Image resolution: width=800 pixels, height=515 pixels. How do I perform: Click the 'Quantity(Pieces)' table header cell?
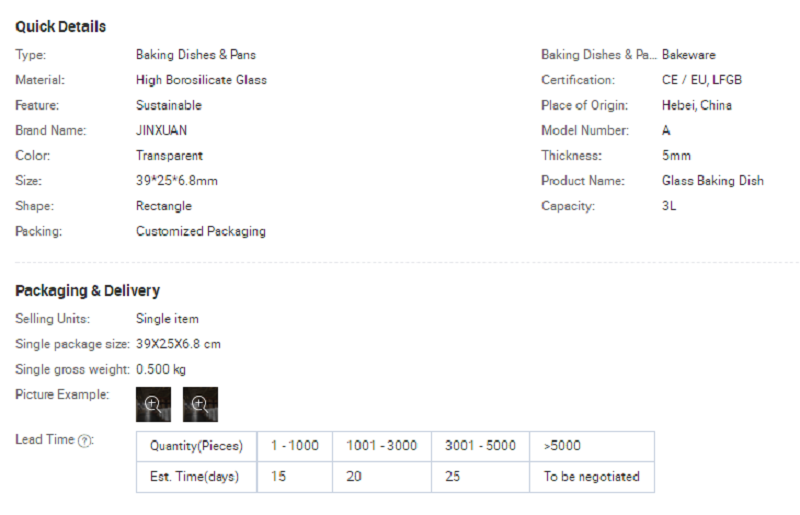(x=195, y=446)
